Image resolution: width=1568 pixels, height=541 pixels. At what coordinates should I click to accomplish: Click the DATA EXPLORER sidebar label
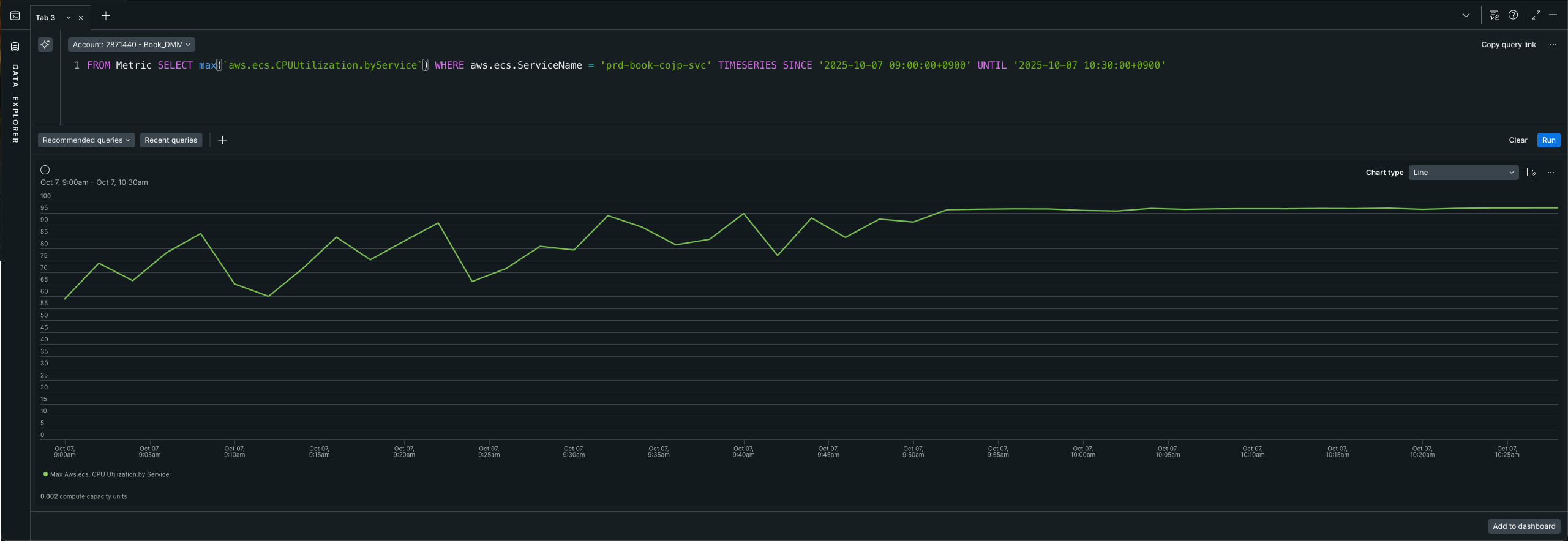(15, 103)
